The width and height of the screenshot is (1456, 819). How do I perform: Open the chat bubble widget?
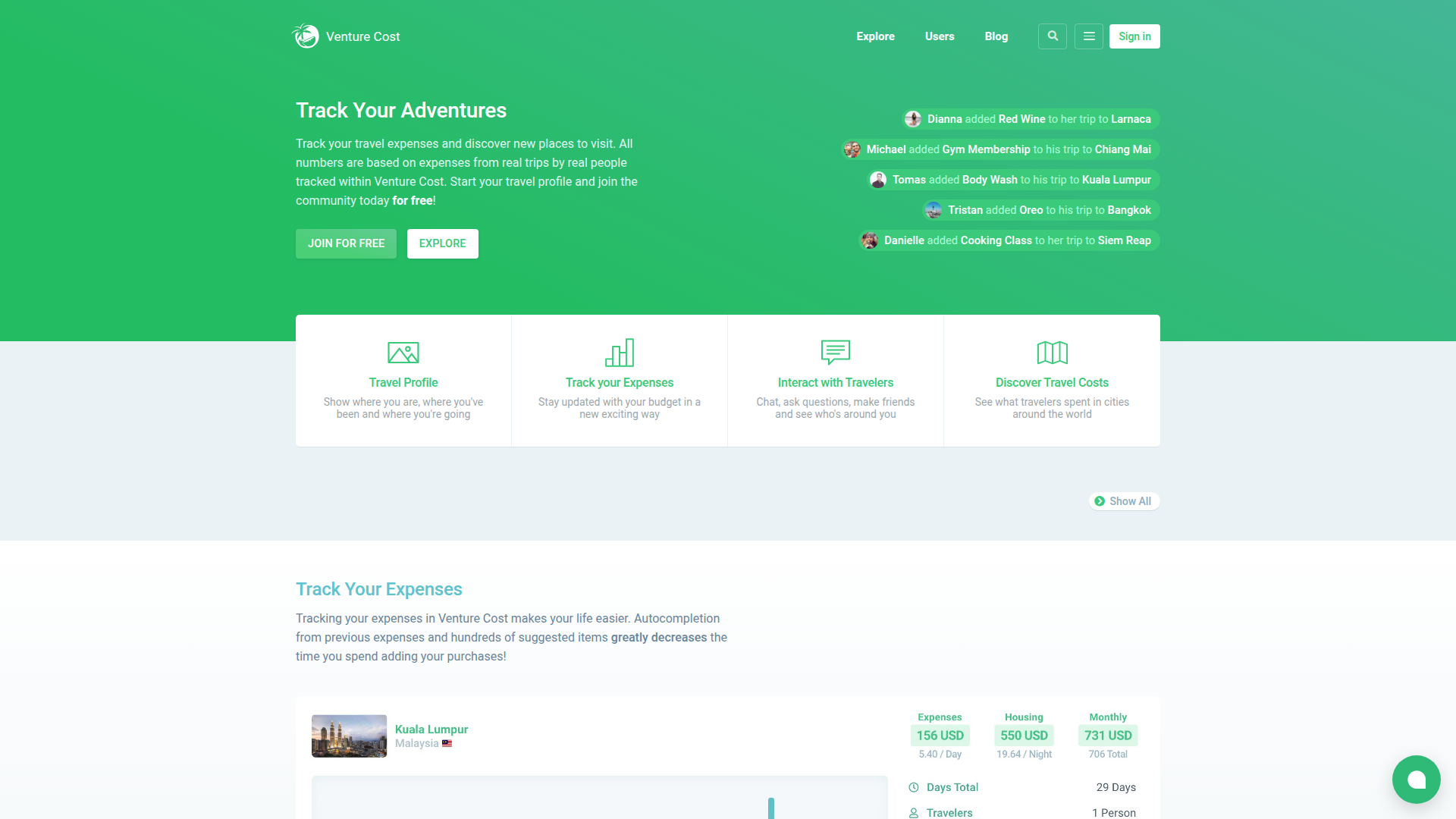(x=1417, y=780)
